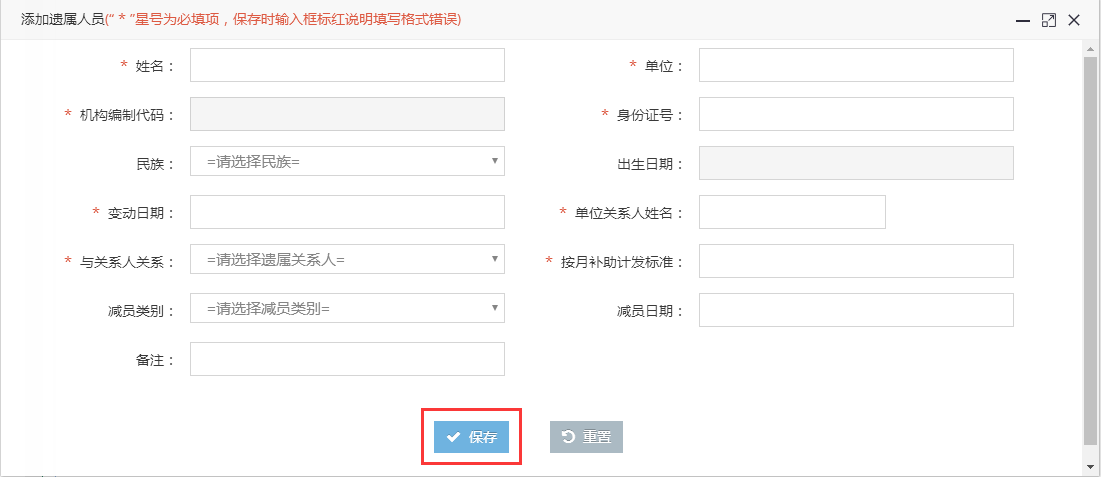Click the 变动日期 date field
The height and width of the screenshot is (477, 1101).
point(348,212)
